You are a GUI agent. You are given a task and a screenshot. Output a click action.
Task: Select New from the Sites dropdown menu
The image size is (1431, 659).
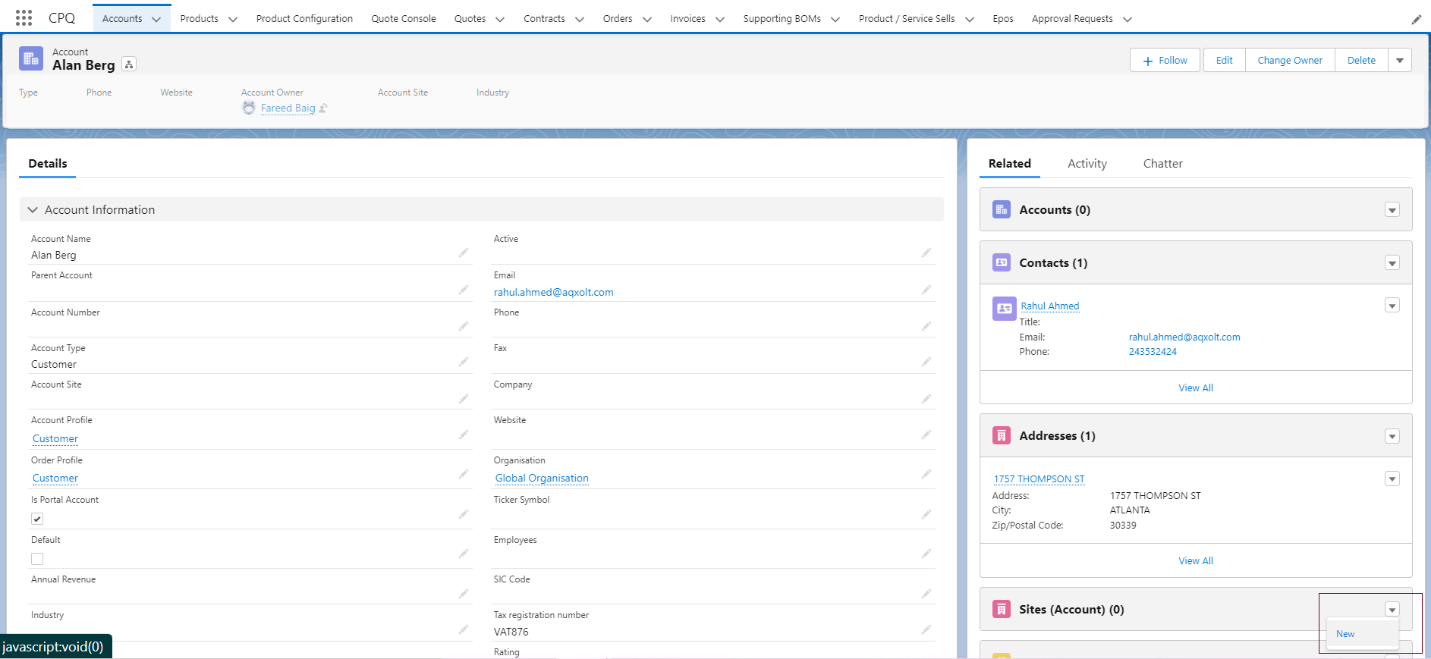[1344, 633]
